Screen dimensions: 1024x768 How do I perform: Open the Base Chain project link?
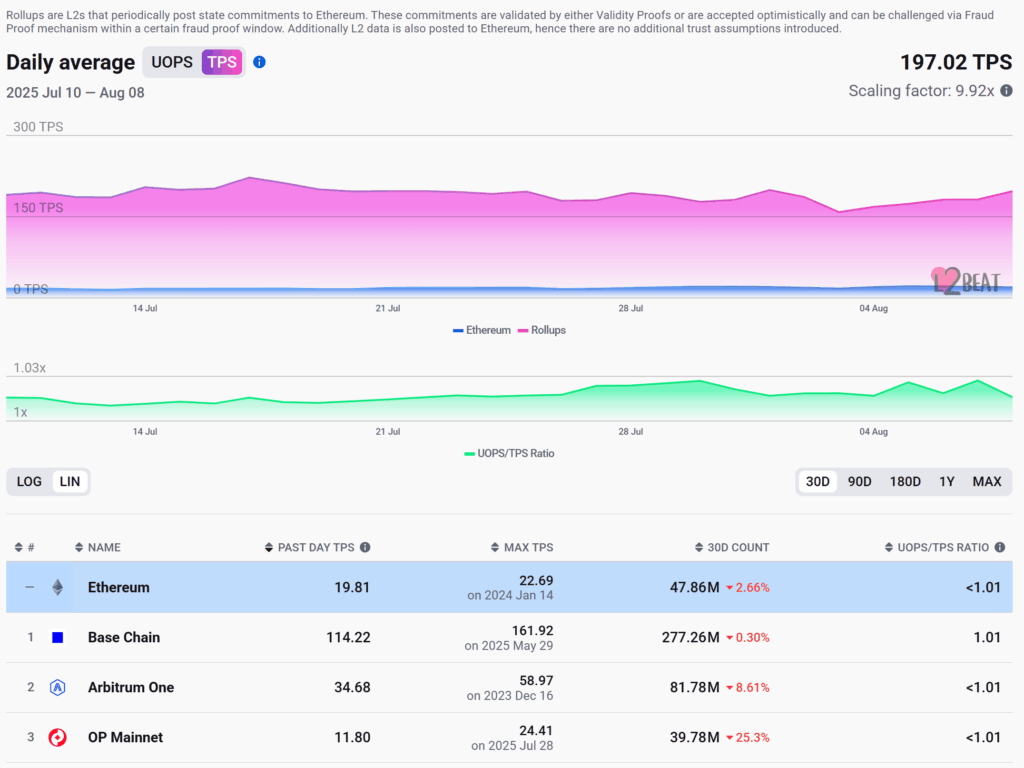coord(124,637)
